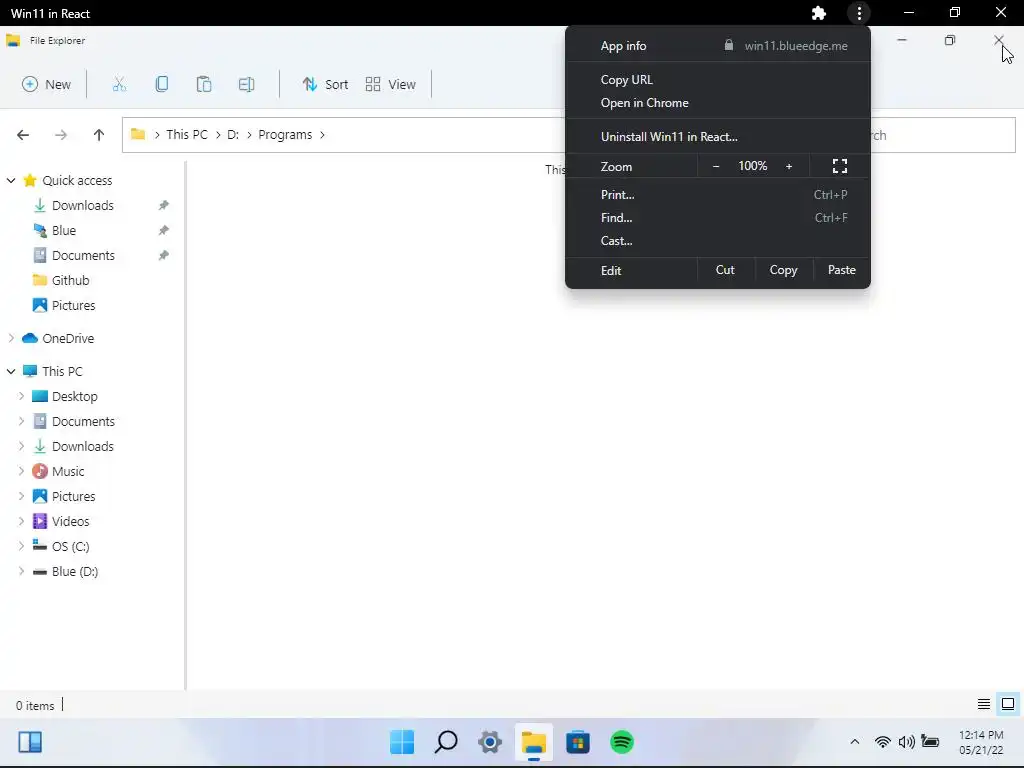Switch to large icons view in status bar
The width and height of the screenshot is (1024, 768).
1008,704
